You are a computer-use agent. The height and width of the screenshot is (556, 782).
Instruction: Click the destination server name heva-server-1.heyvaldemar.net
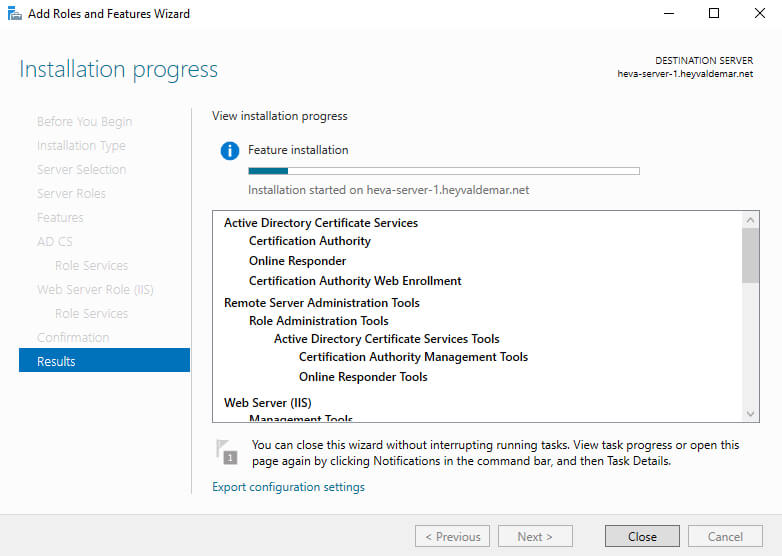pyautogui.click(x=685, y=74)
